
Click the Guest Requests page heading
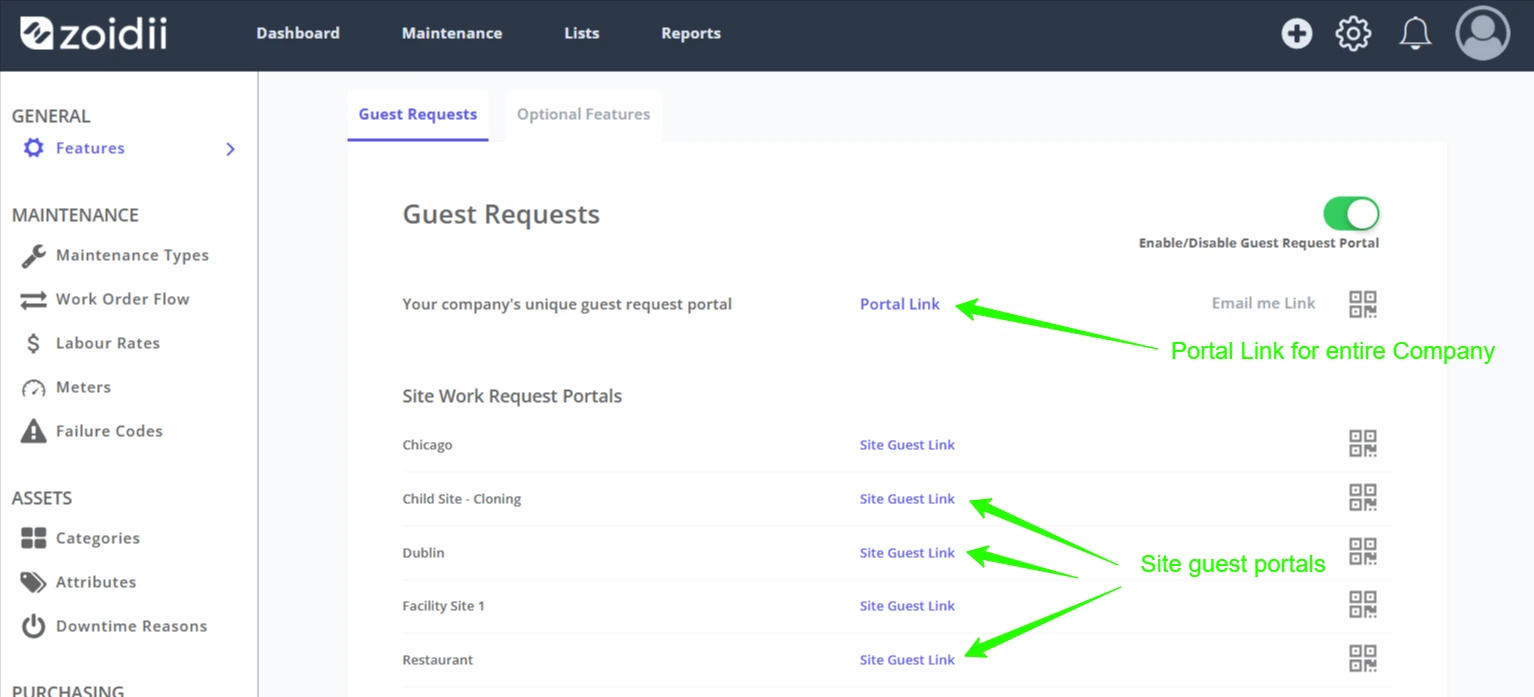[501, 215]
